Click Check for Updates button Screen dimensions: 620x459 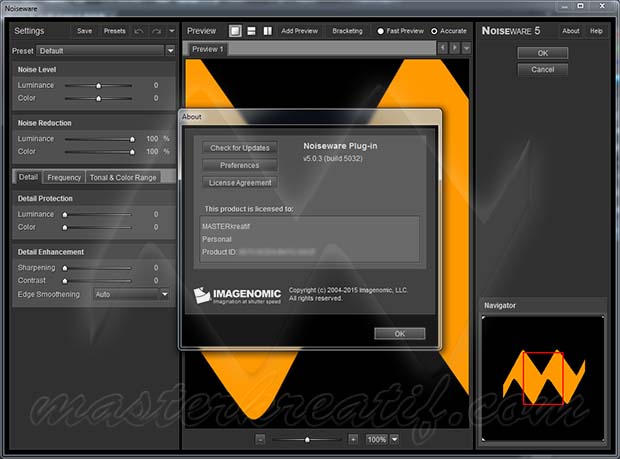pyautogui.click(x=240, y=148)
